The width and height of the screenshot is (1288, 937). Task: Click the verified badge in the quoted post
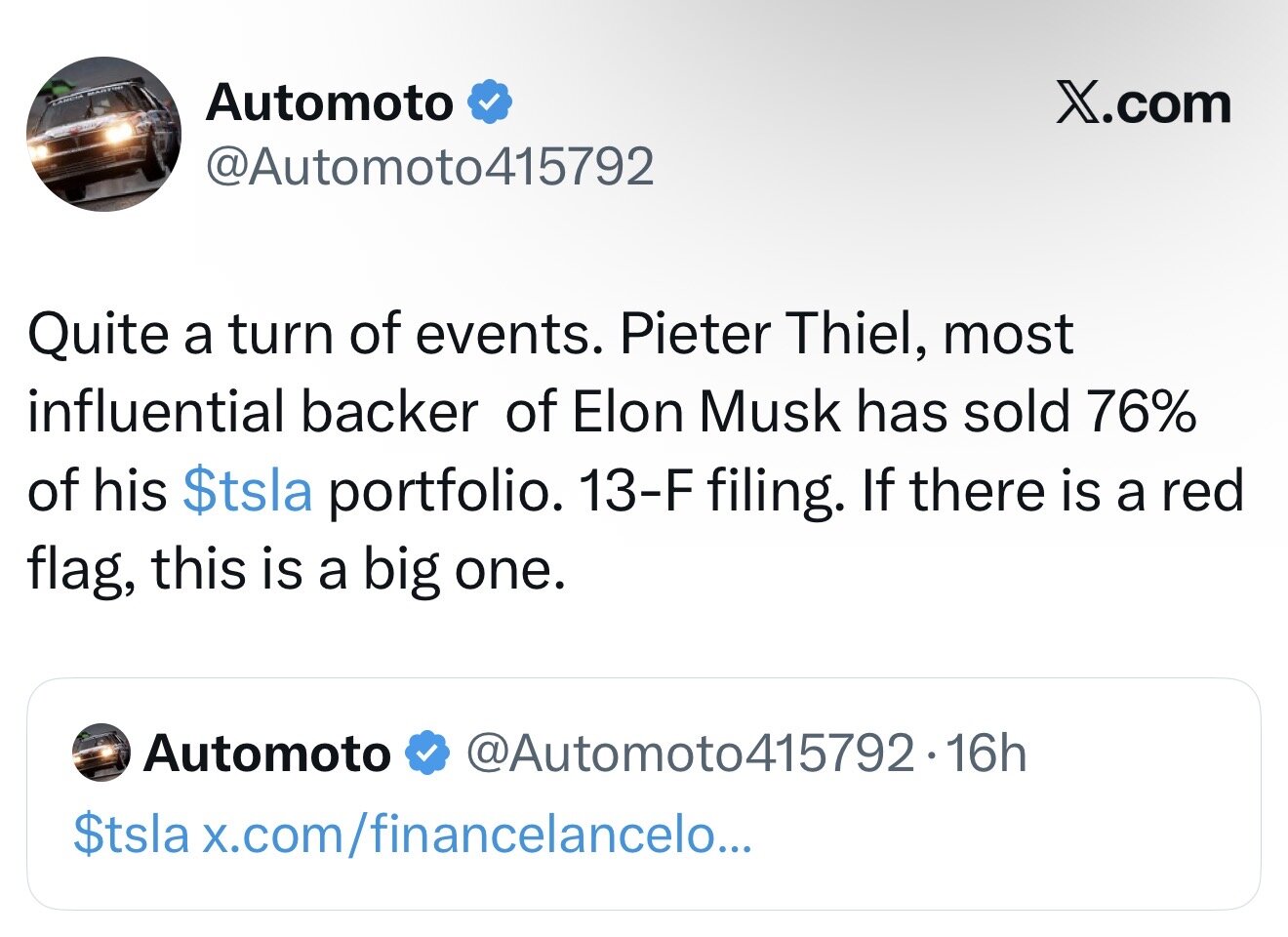427,754
